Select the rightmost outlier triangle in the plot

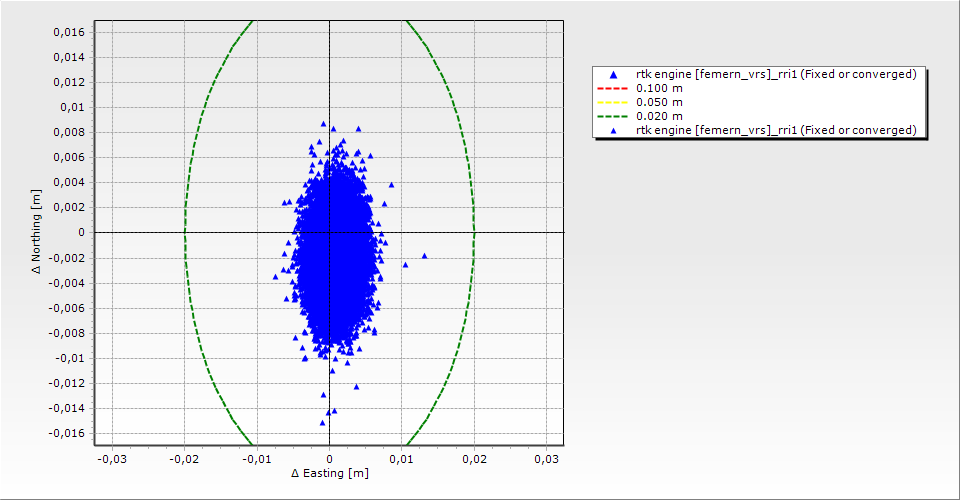(x=424, y=256)
